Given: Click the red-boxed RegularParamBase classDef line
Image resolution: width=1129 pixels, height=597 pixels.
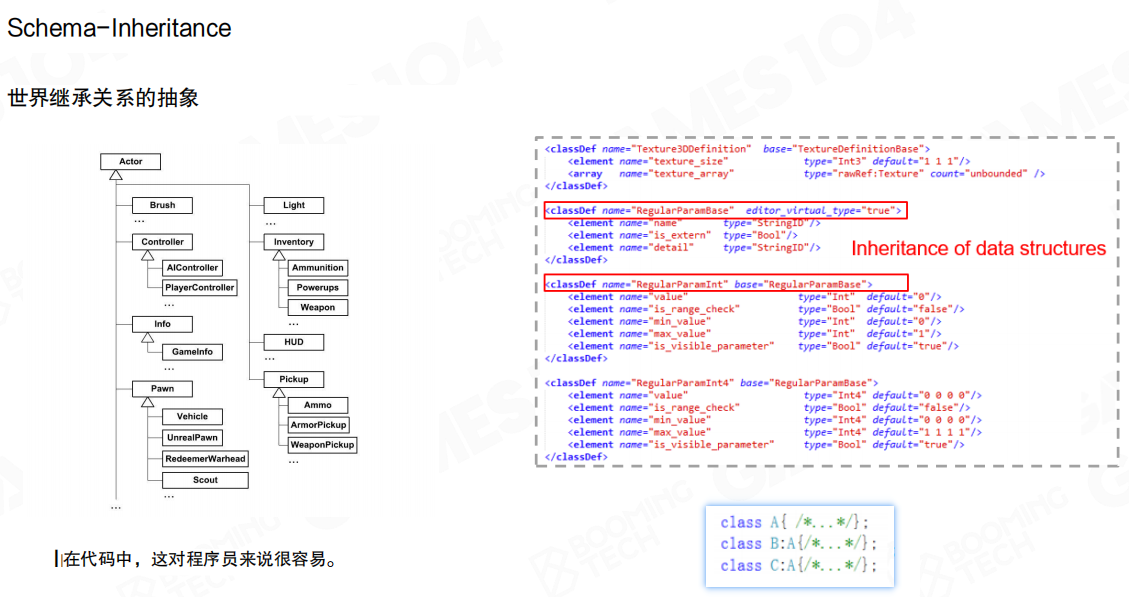Looking at the screenshot, I should coord(723,210).
